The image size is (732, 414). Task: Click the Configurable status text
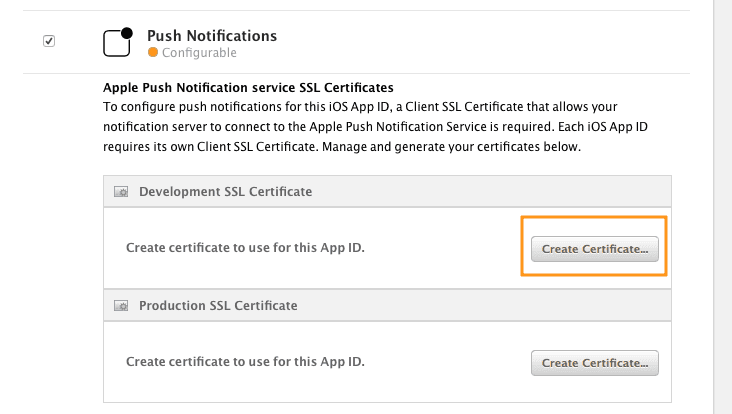pyautogui.click(x=199, y=53)
